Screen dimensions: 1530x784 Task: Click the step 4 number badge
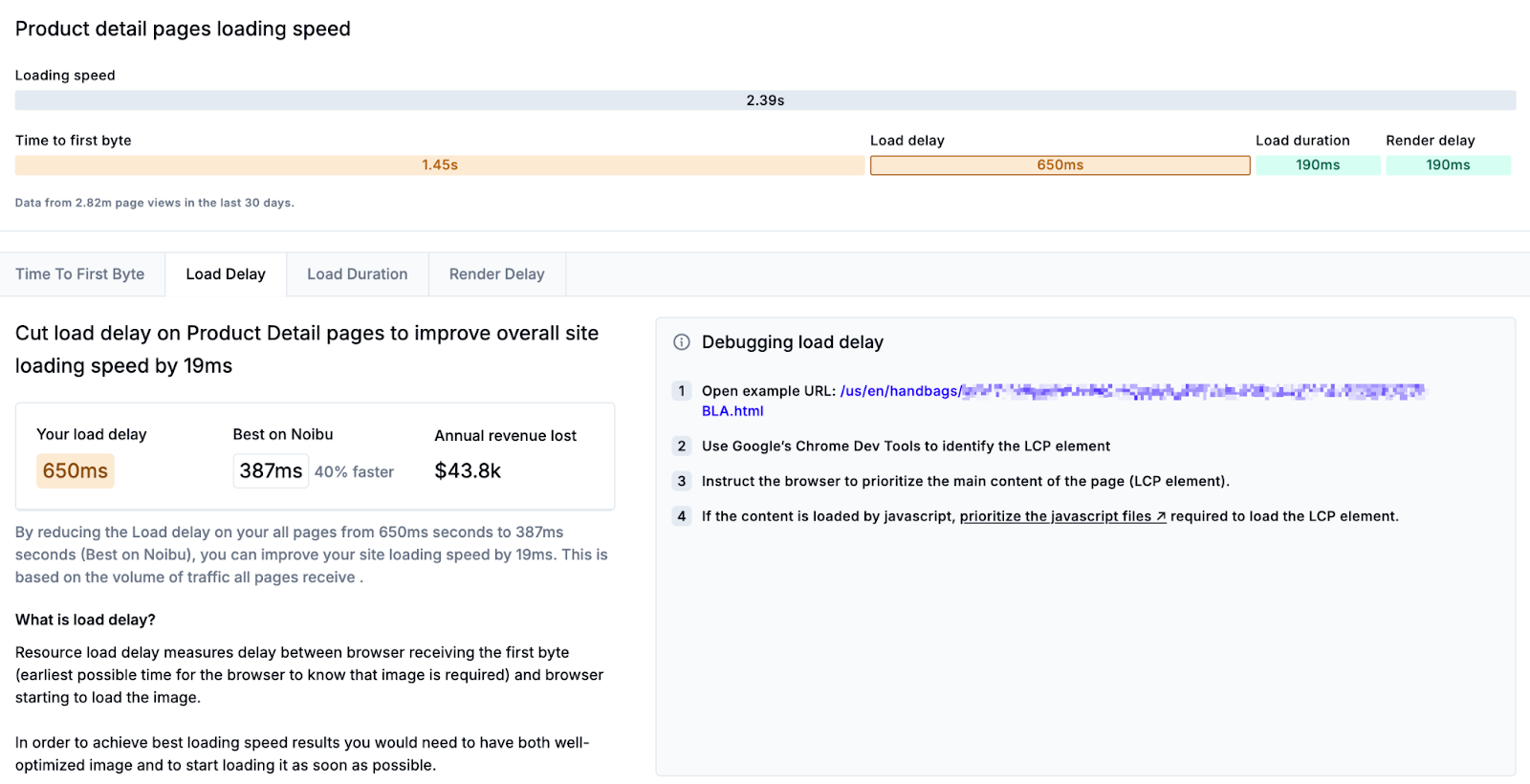682,516
